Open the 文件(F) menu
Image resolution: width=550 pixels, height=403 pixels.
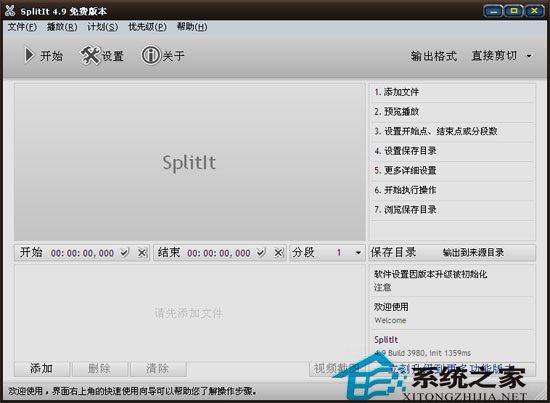click(22, 27)
